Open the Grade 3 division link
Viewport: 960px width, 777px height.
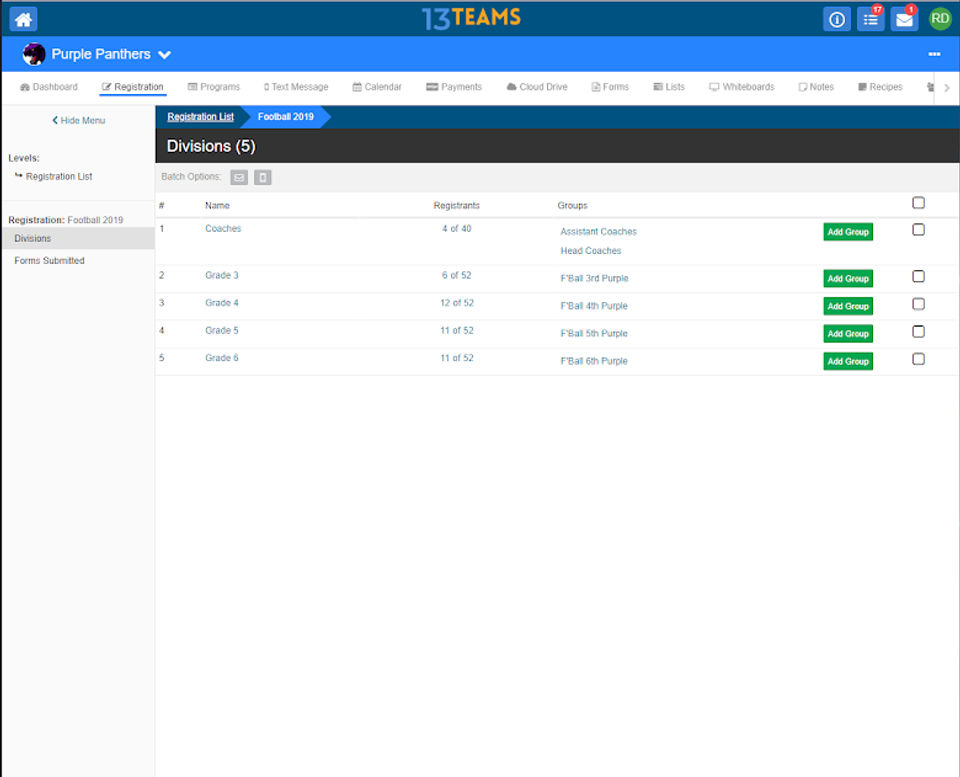222,275
